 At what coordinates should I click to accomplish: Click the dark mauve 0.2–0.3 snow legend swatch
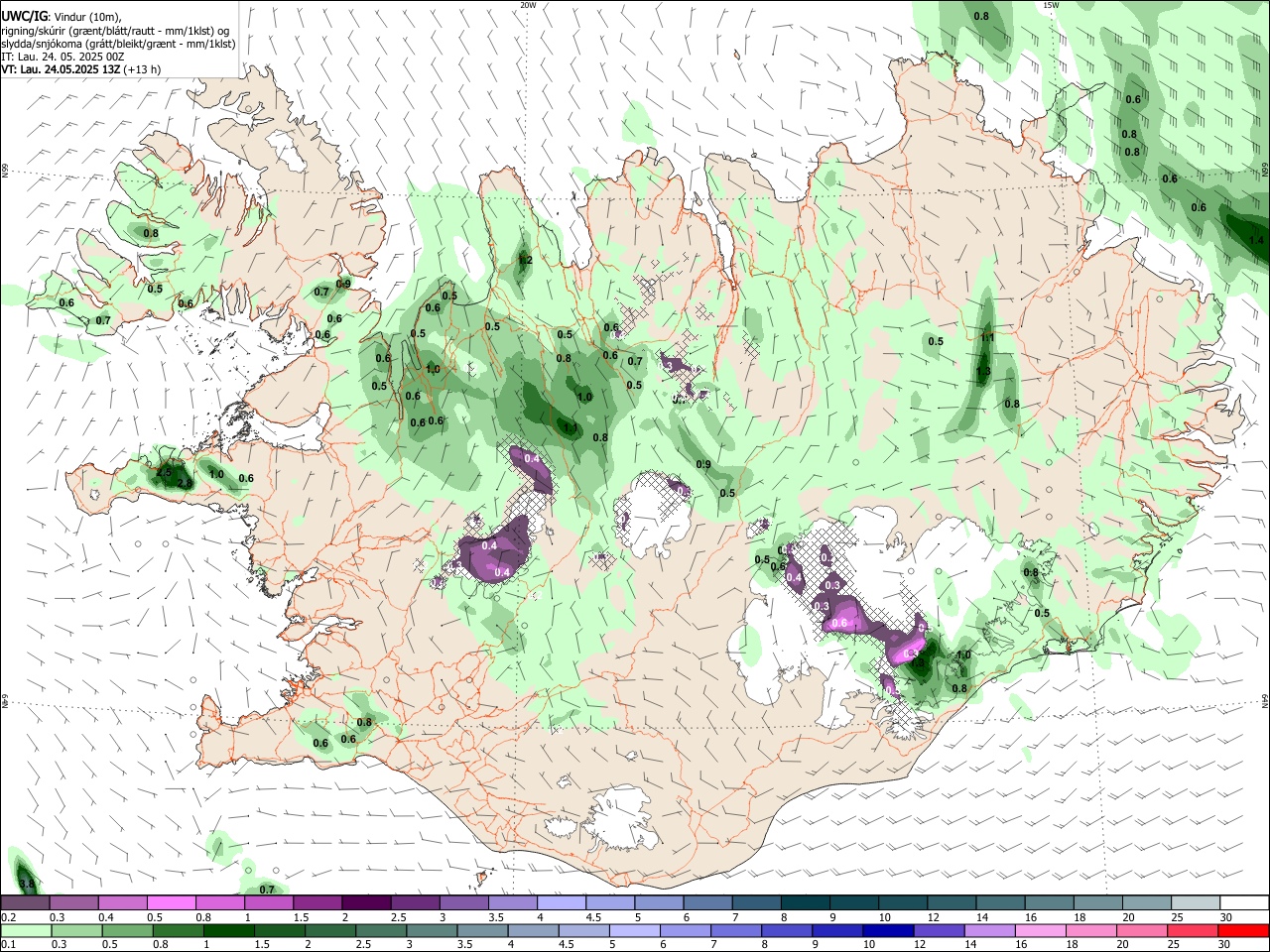tap(25, 902)
